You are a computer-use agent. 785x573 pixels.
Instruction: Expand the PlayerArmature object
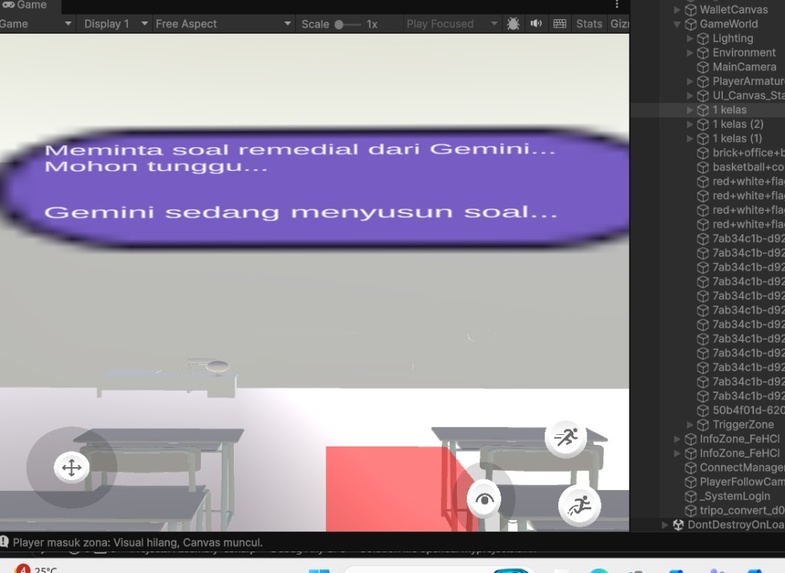(x=690, y=81)
